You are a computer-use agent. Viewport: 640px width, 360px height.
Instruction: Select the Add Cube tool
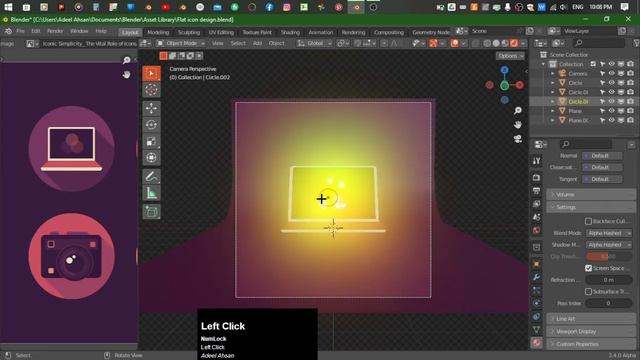pyautogui.click(x=151, y=211)
